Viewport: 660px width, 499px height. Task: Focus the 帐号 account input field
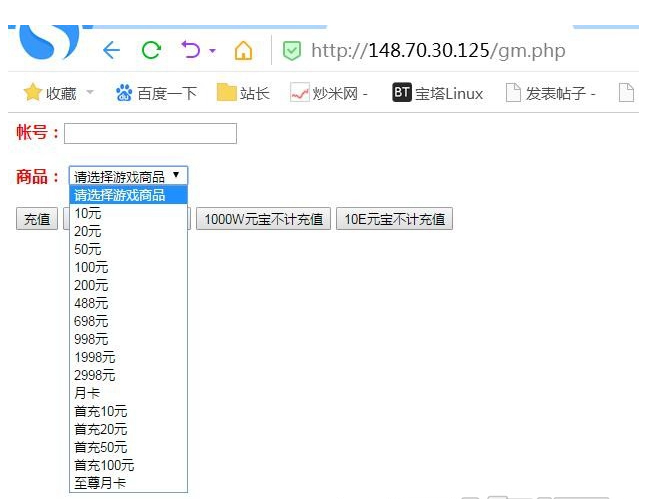(x=150, y=133)
